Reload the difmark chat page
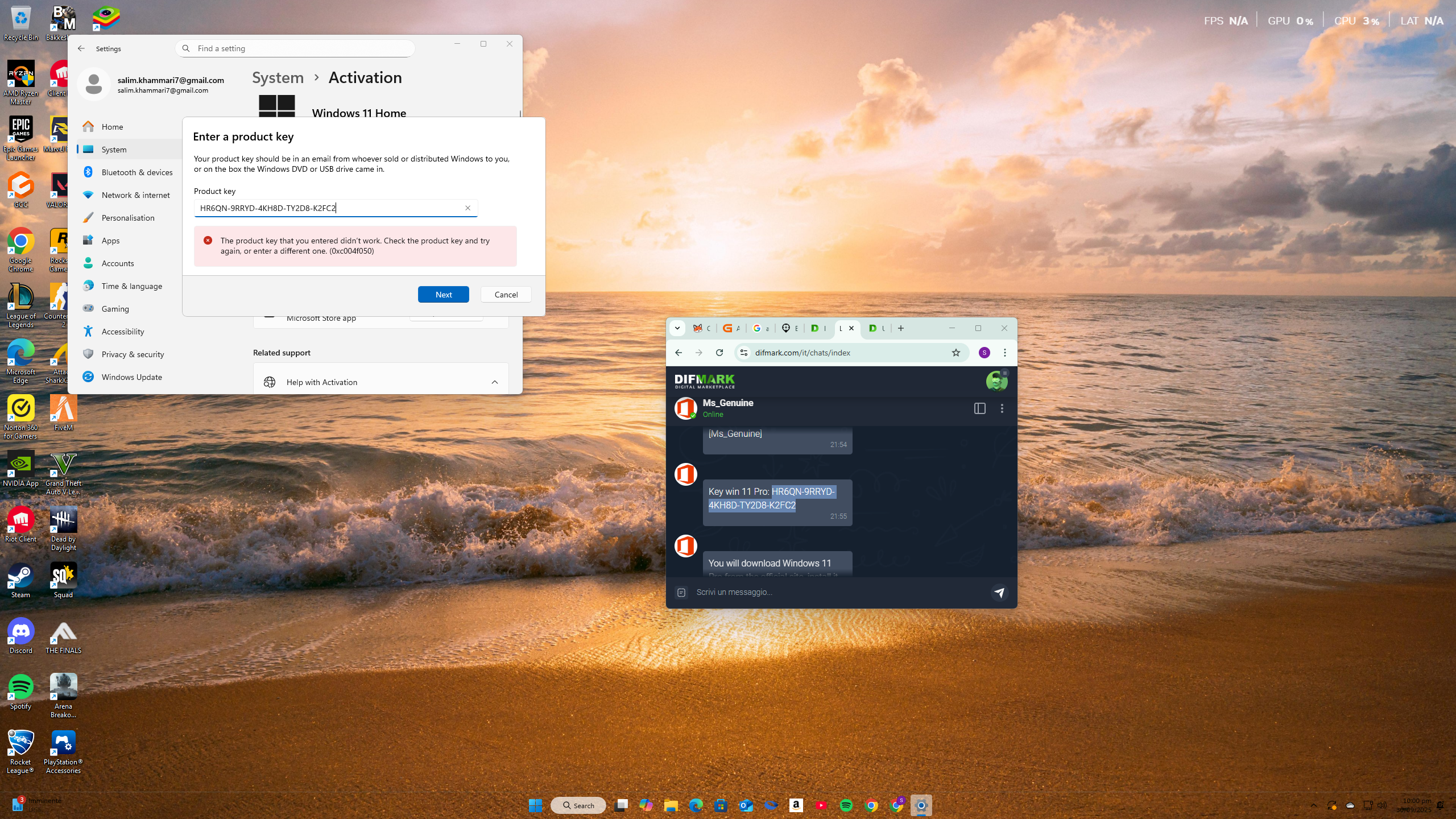The image size is (1456, 819). click(x=719, y=353)
